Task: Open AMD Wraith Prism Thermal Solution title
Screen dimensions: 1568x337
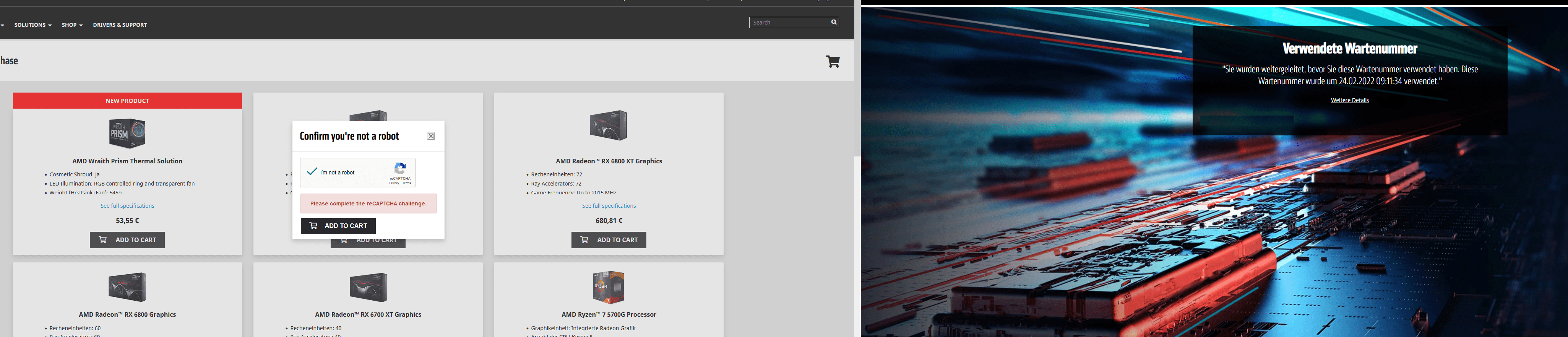Action: (127, 161)
